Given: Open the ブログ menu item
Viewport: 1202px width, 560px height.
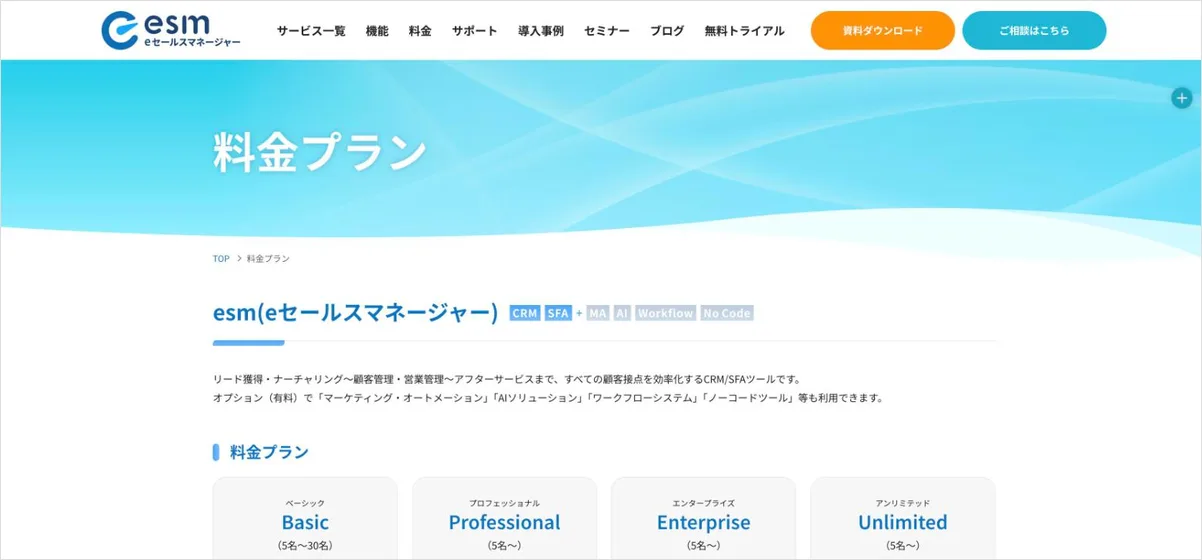Looking at the screenshot, I should click(x=667, y=31).
